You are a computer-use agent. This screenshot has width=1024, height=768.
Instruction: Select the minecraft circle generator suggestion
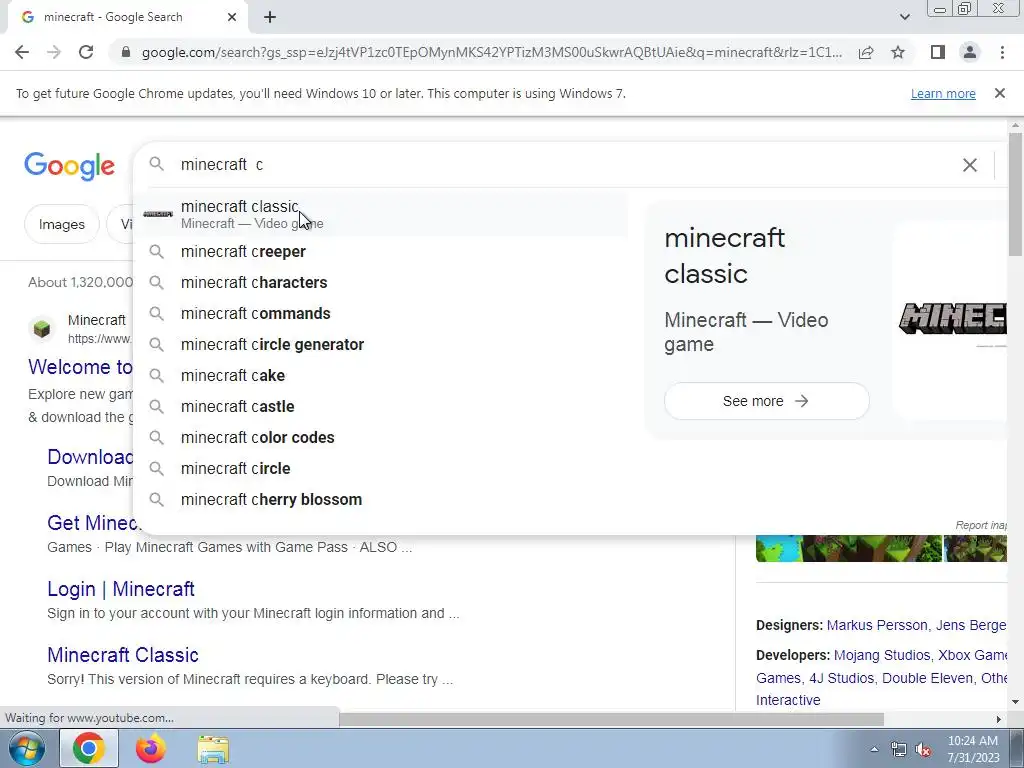[x=381, y=344]
